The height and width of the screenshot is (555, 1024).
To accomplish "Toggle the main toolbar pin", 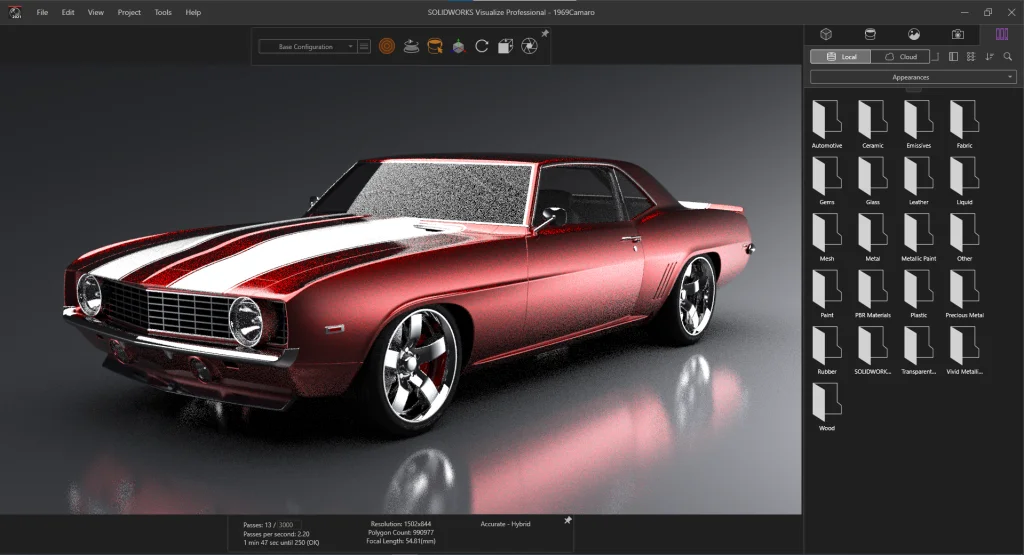I will (x=545, y=33).
